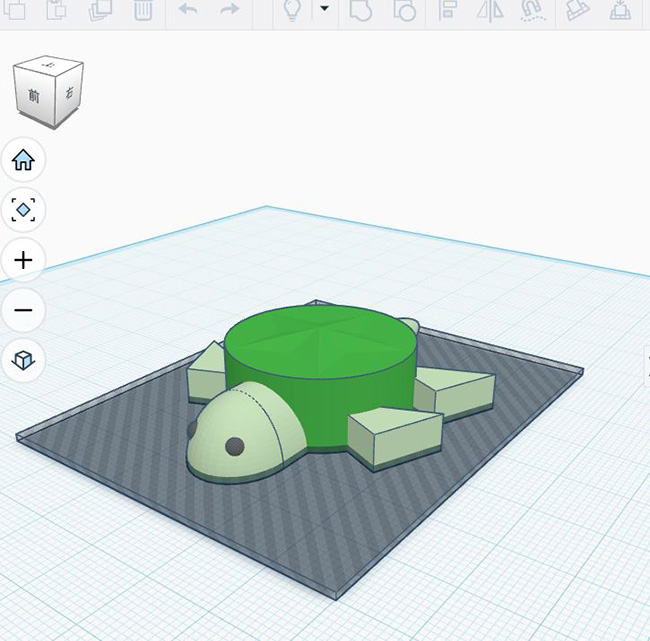Click the Duplicate and repeat icon

(100, 9)
